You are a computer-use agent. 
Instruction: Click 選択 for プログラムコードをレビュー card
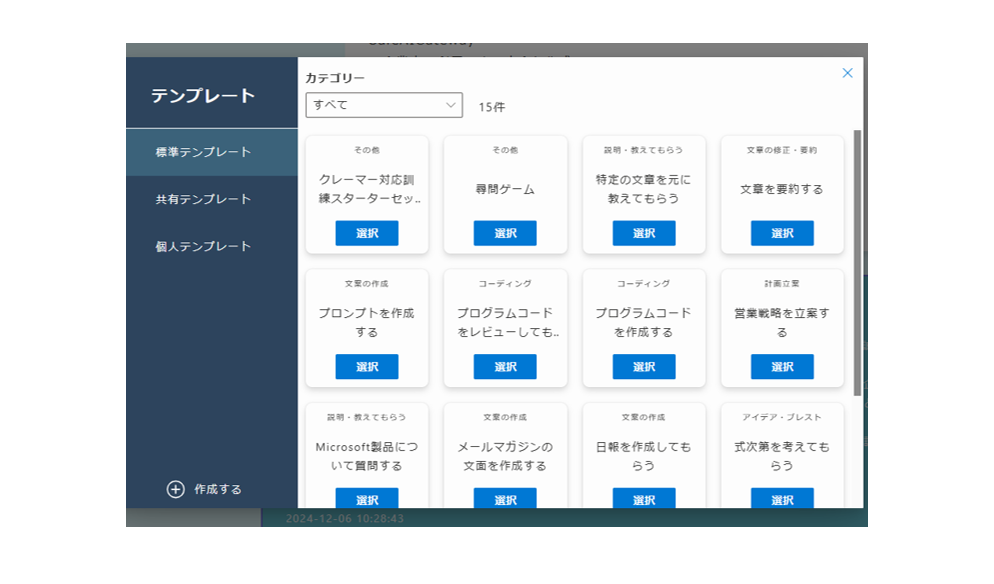[505, 367]
